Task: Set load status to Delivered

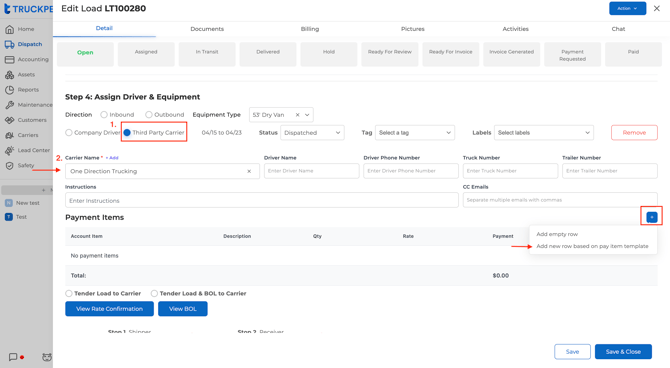Action: click(x=268, y=54)
